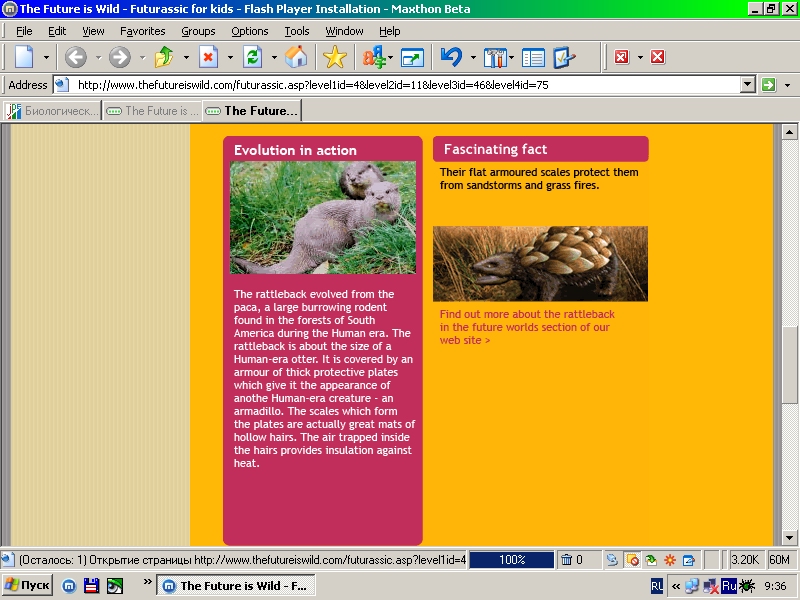Click the blocked-items trash counter

coord(577,560)
